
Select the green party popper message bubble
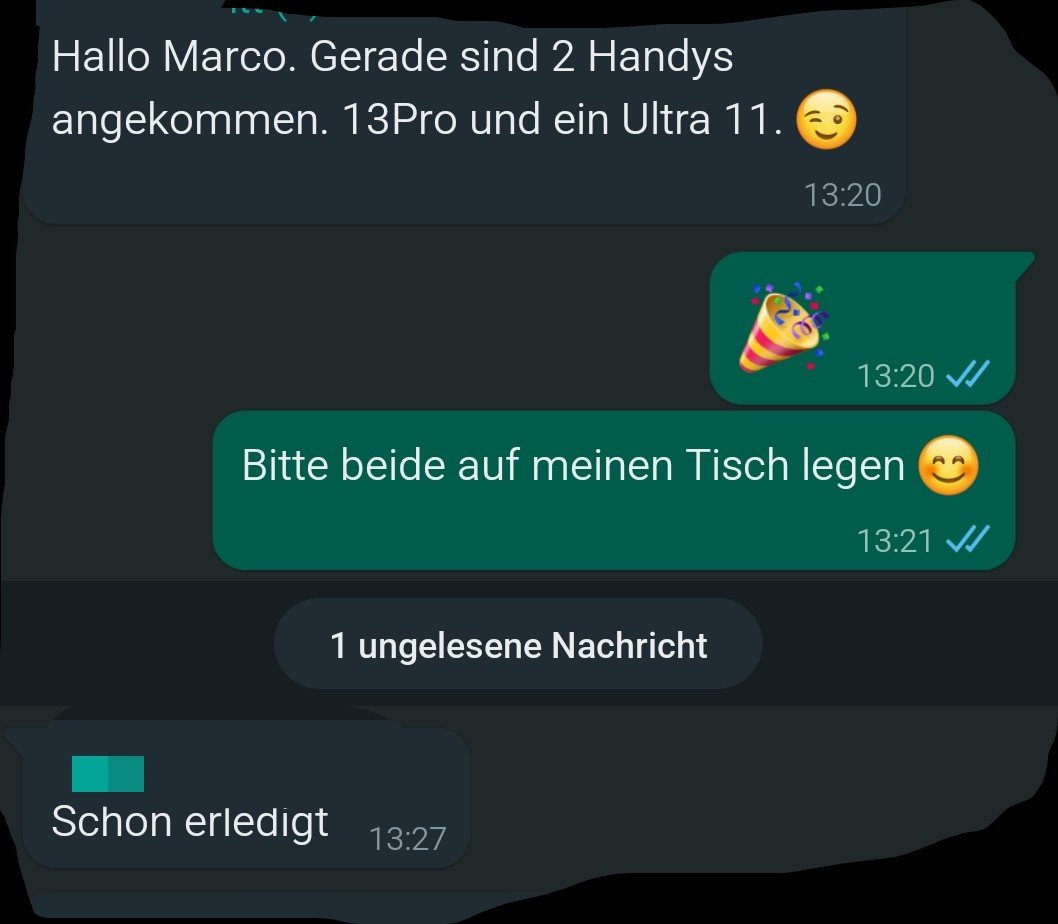coord(862,328)
